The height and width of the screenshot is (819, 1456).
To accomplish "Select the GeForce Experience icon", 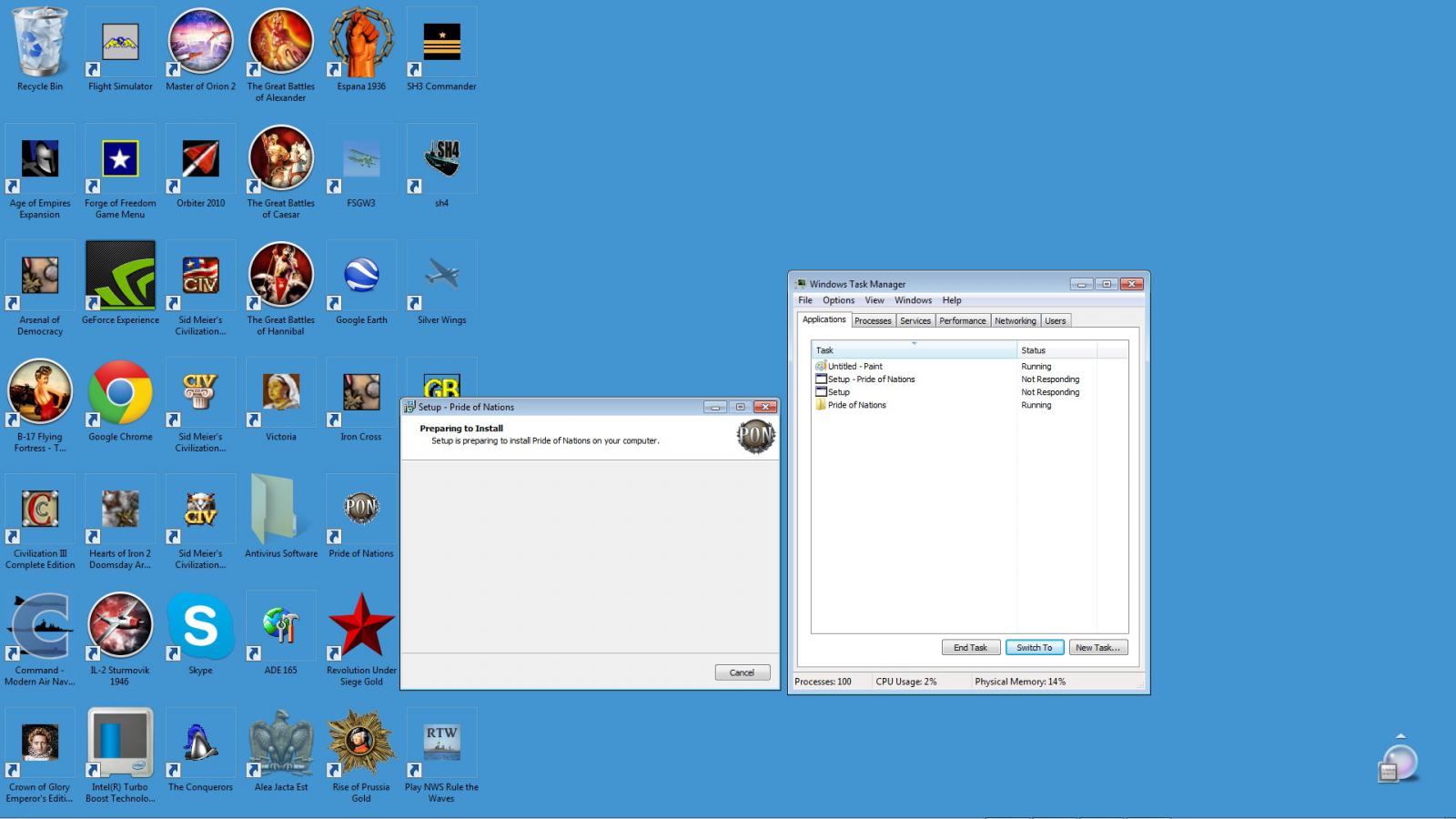I will click(x=120, y=277).
